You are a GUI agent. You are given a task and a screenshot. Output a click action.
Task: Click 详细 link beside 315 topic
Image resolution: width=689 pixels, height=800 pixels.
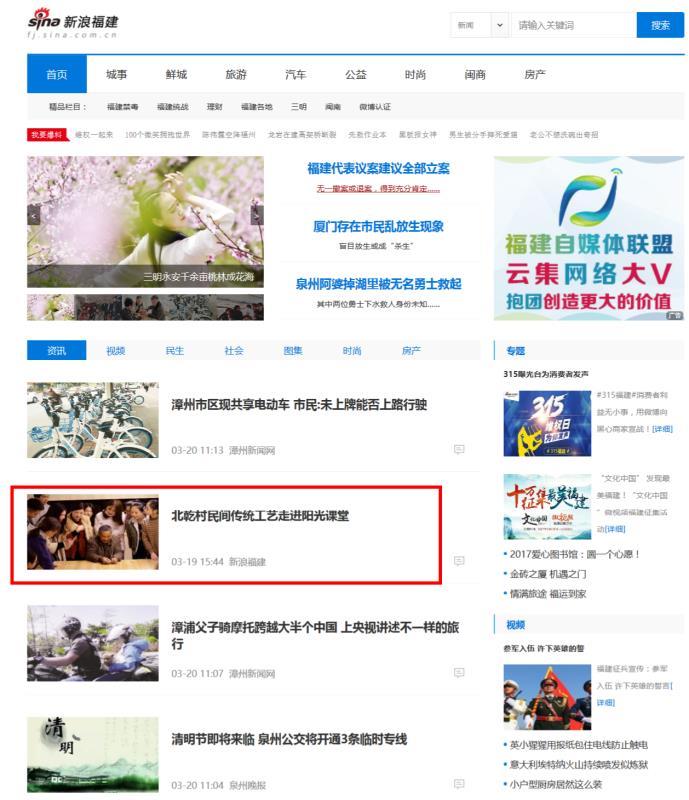[662, 429]
